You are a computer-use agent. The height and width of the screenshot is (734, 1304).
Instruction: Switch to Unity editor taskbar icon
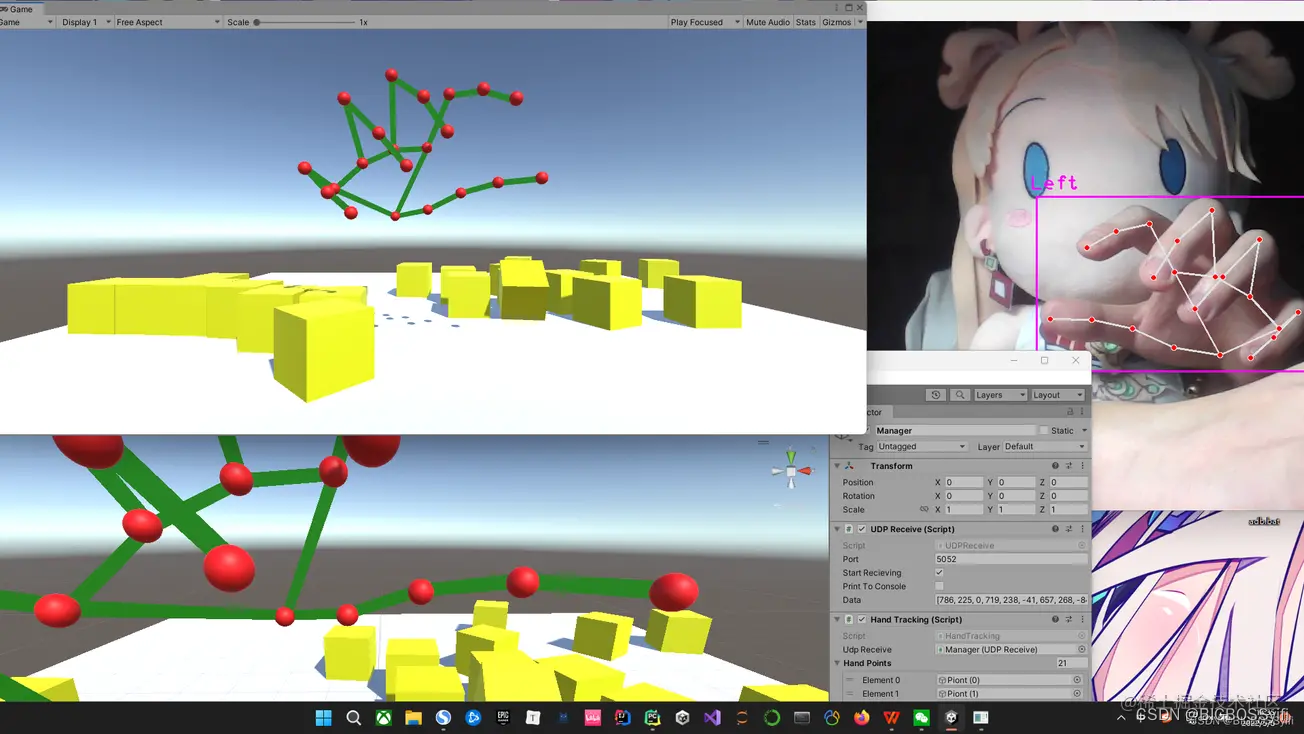tap(951, 718)
